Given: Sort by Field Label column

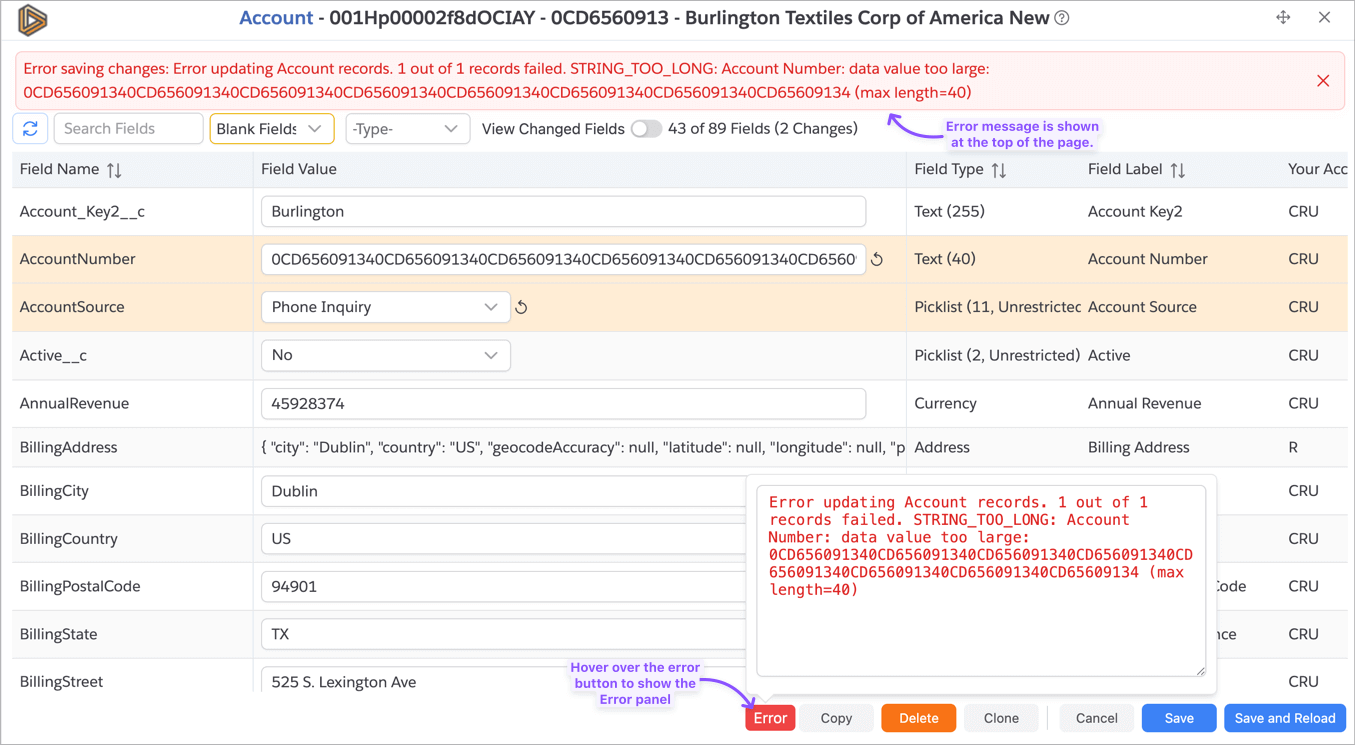Looking at the screenshot, I should 1177,171.
